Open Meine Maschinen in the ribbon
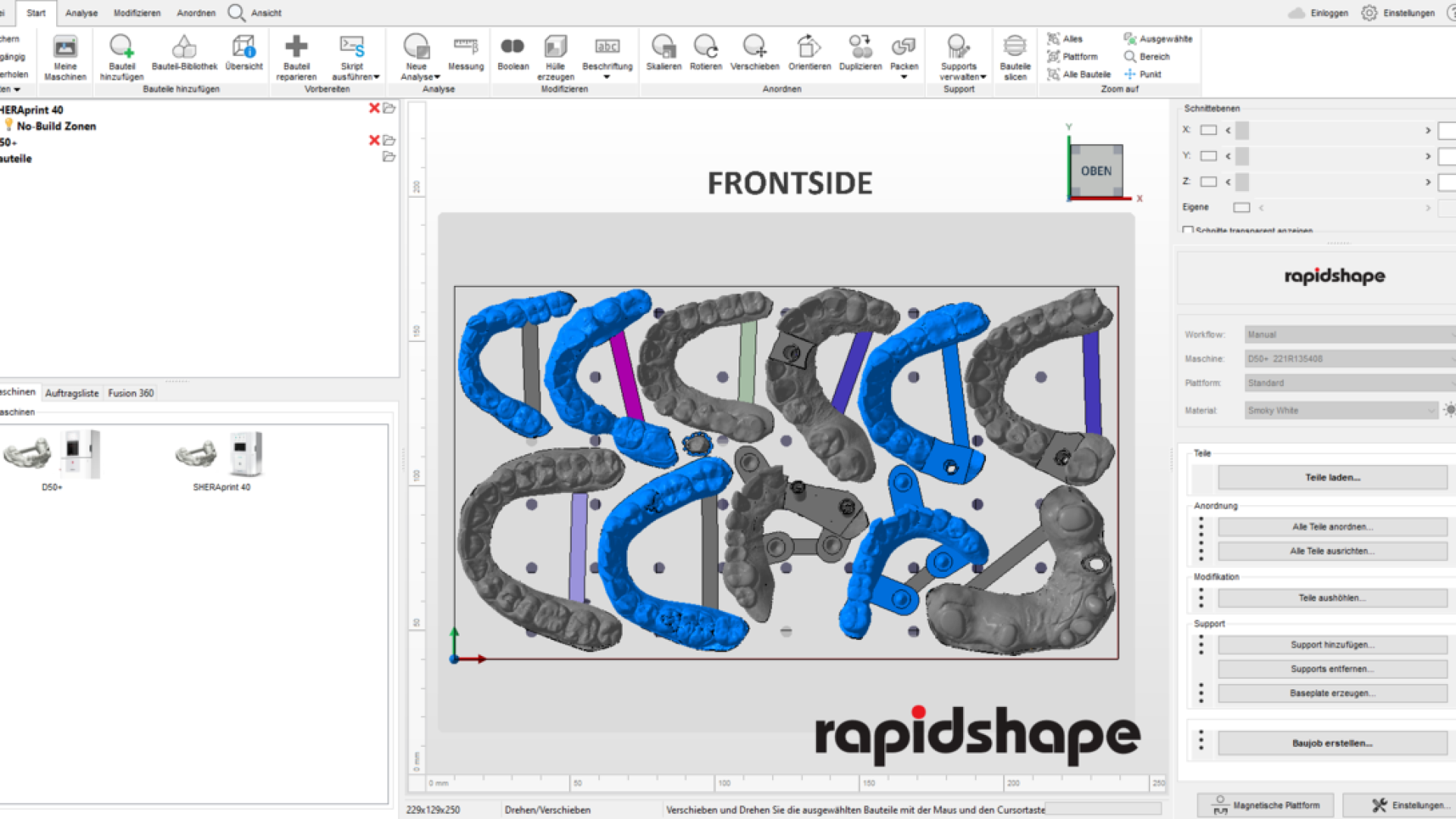 point(65,57)
